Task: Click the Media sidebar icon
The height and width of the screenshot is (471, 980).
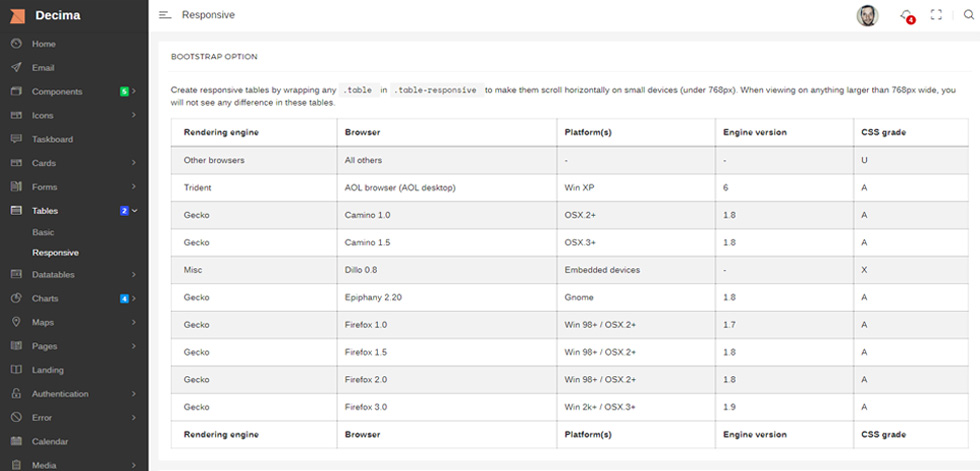Action: 17,465
